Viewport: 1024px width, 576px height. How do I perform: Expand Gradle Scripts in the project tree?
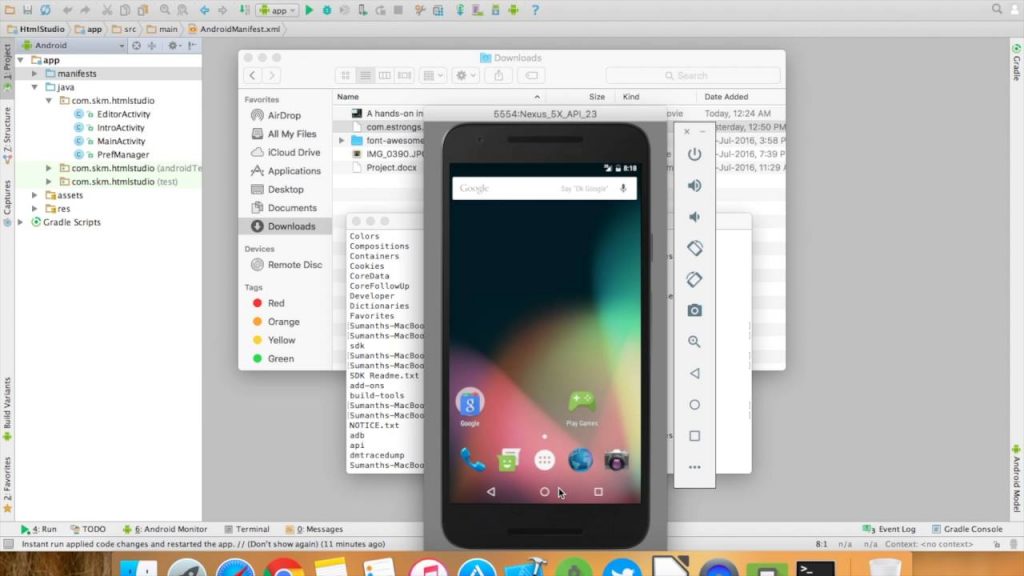(22, 222)
